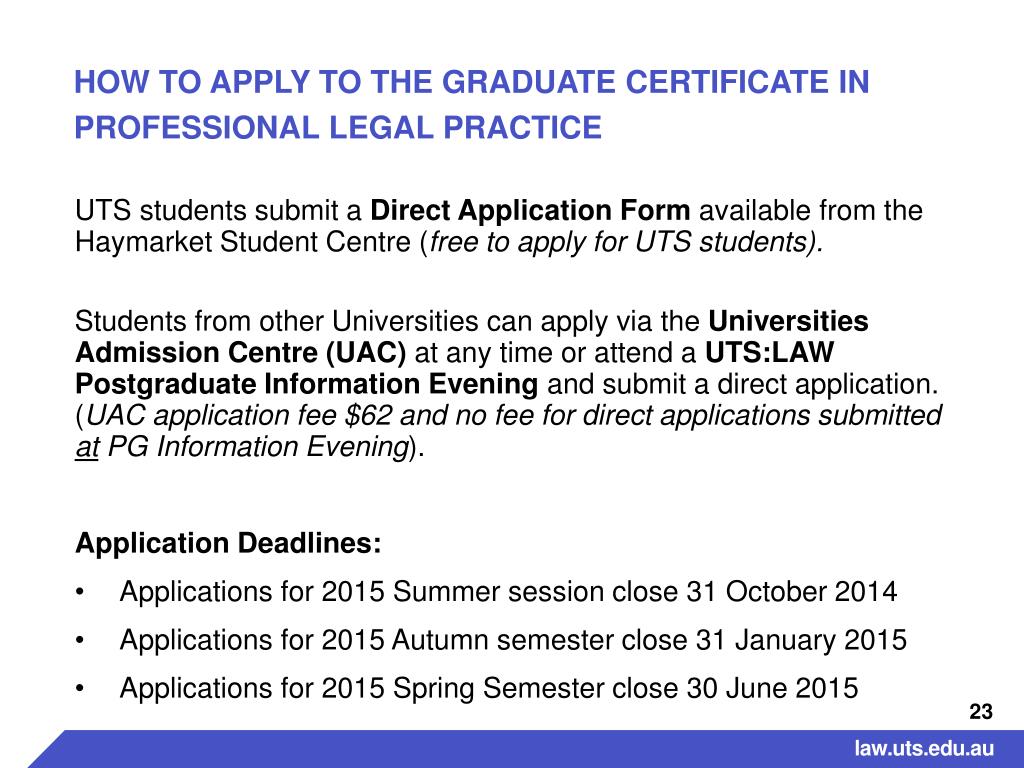Click the '30 June 2015' date

[x=772, y=689]
